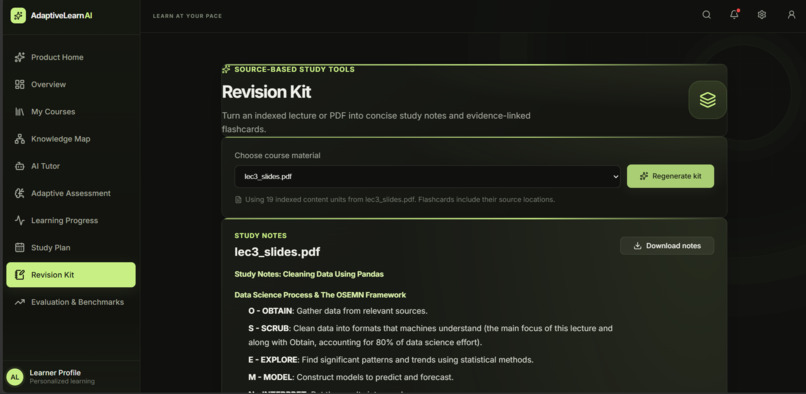The height and width of the screenshot is (394, 806).
Task: Click Regenerate kit button
Action: (x=670, y=176)
